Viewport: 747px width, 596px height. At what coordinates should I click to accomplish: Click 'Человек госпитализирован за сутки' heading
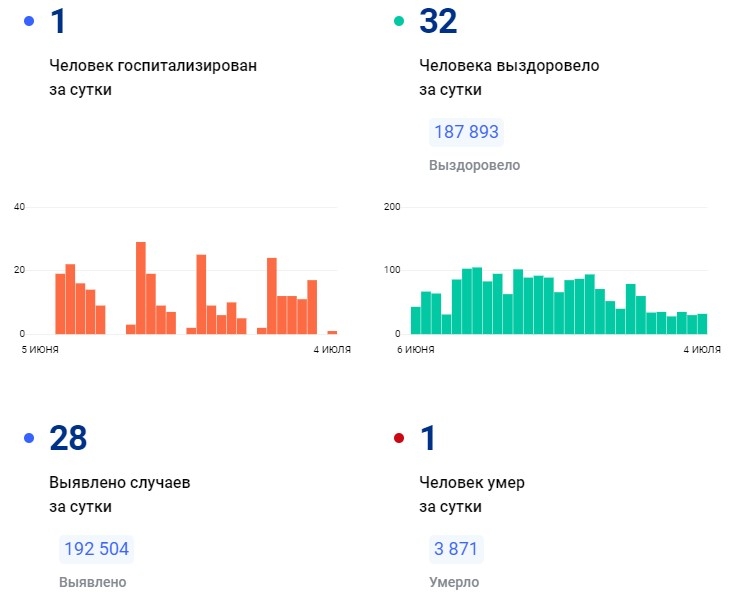153,77
